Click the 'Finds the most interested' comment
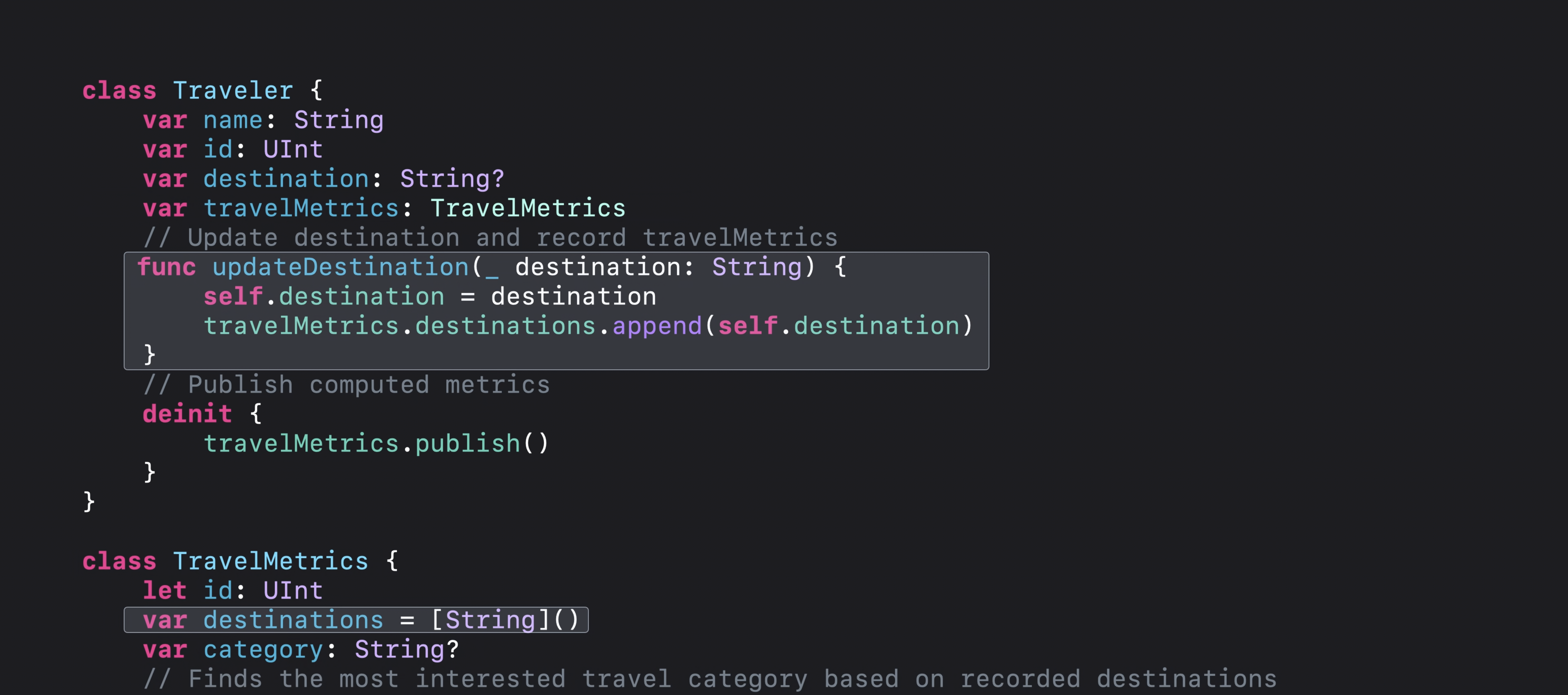This screenshot has width=1568, height=695. tap(709, 678)
